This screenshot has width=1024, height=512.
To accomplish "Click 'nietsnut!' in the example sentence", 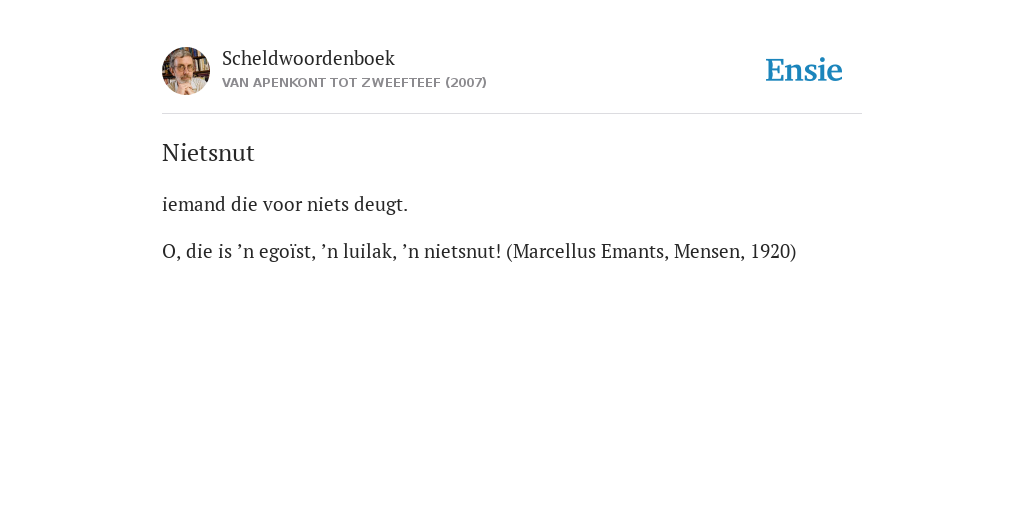I will [x=462, y=251].
